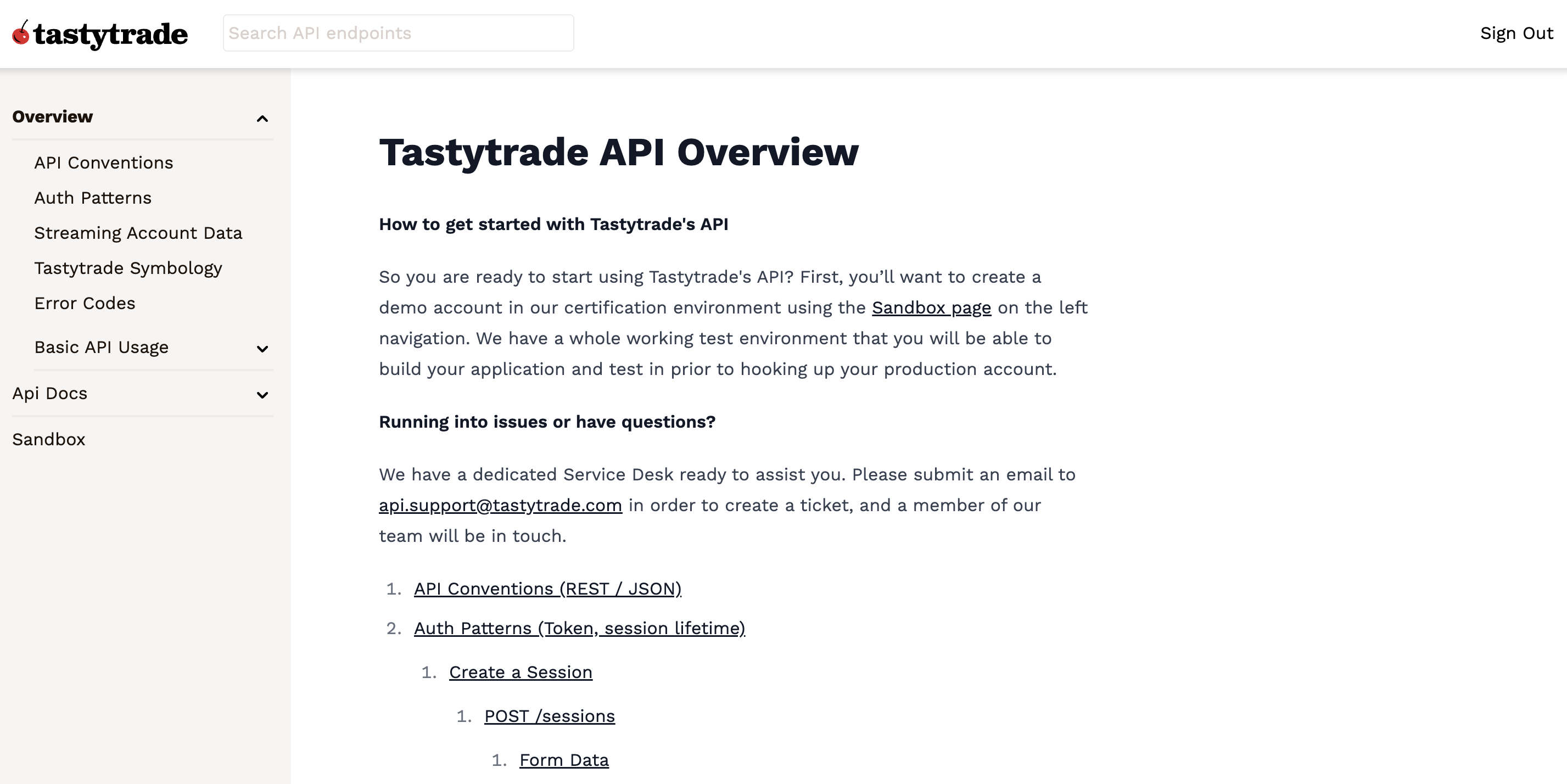Screen dimensions: 1567x784
Task: Open the Streaming Account Data page
Action: [138, 232]
